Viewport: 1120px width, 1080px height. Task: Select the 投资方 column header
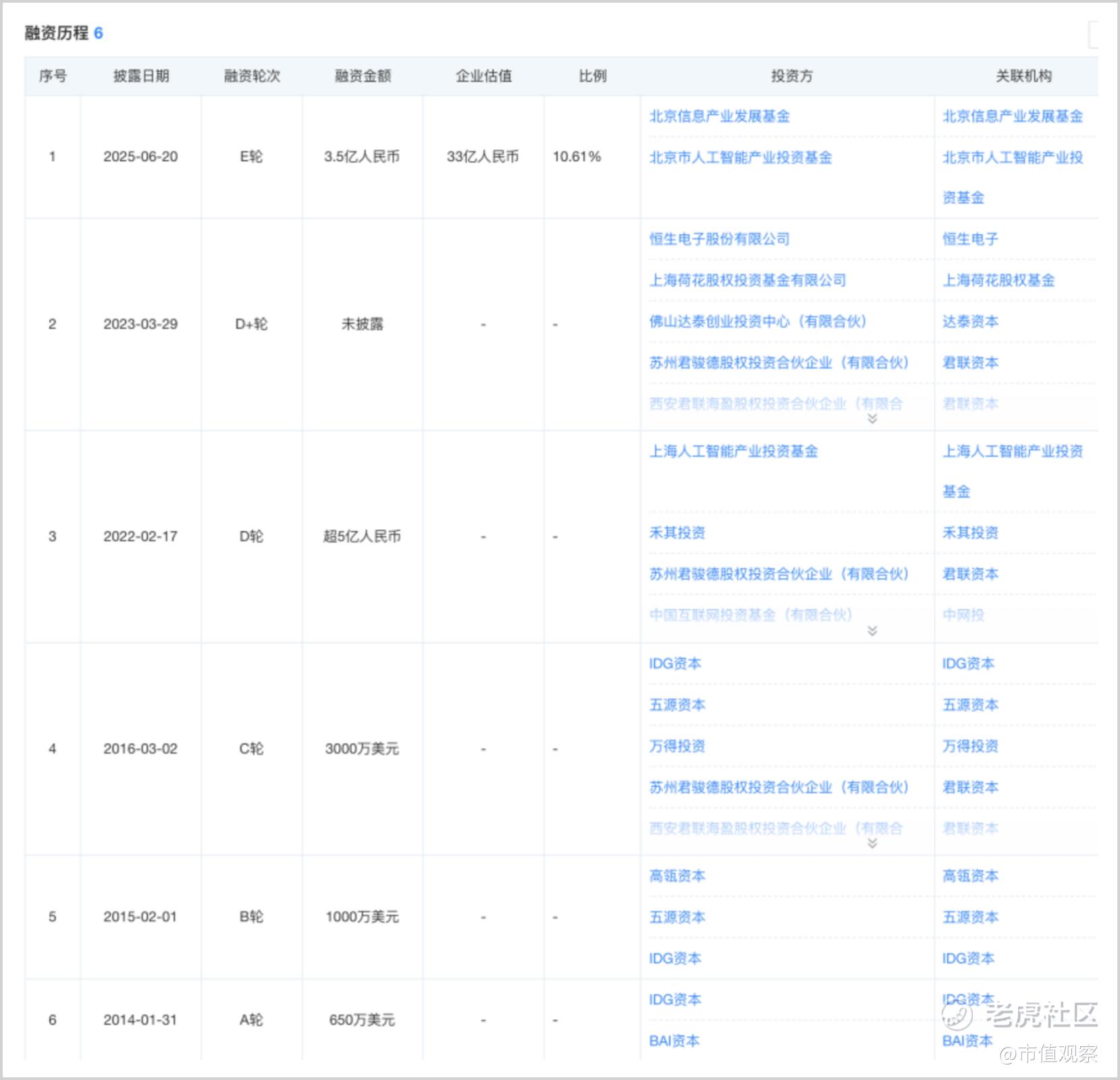point(792,76)
